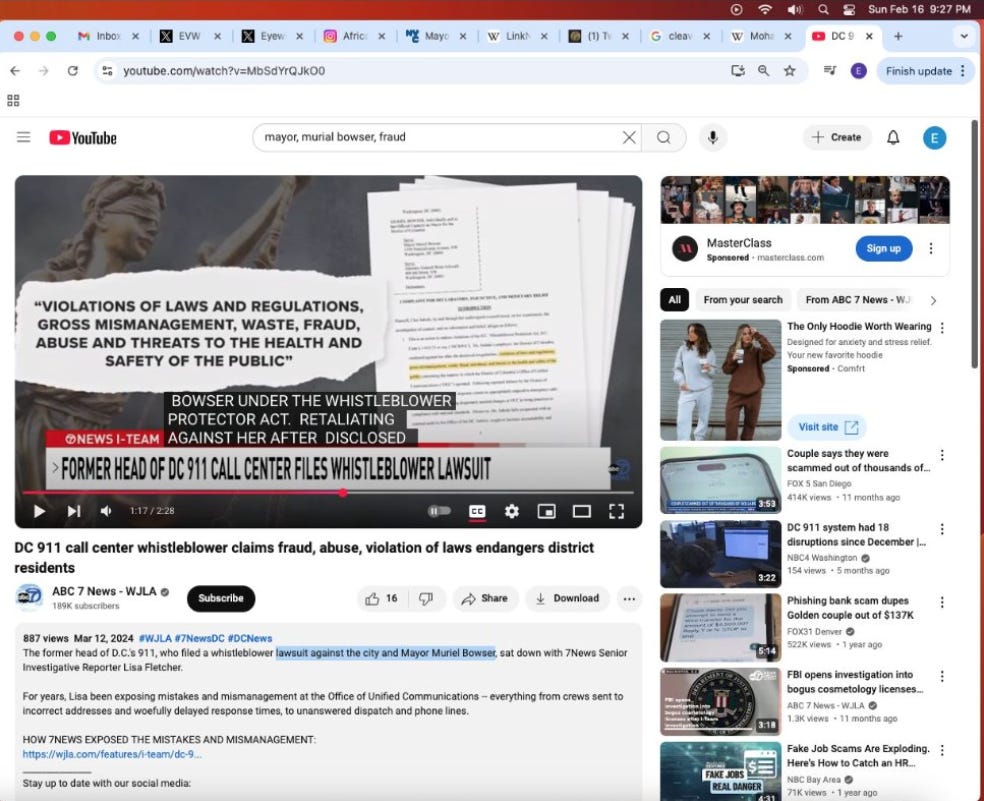Open options for Only Hoodie ad
Screen dimensions: 984x801
(942, 328)
